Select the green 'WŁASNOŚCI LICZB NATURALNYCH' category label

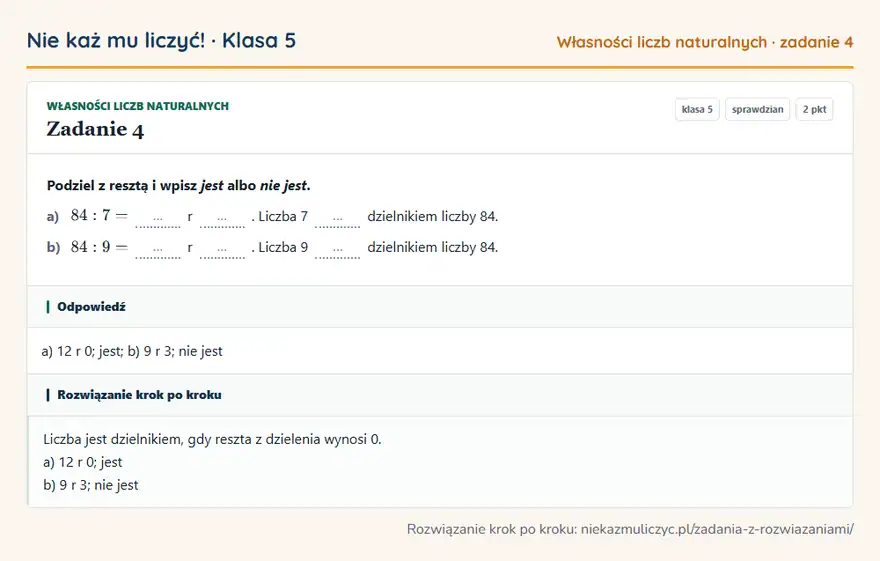click(138, 106)
